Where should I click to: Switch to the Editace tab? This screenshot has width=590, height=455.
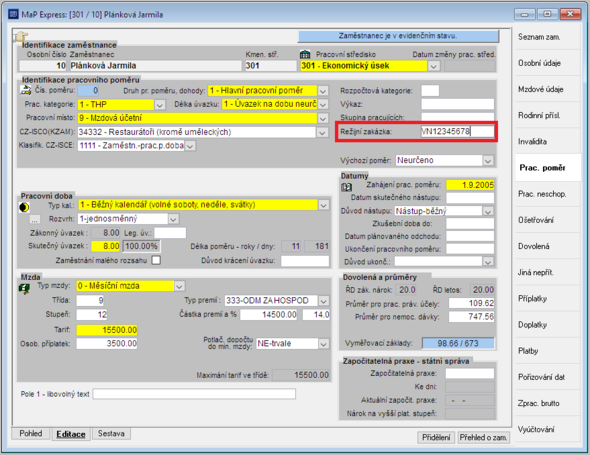coord(71,434)
